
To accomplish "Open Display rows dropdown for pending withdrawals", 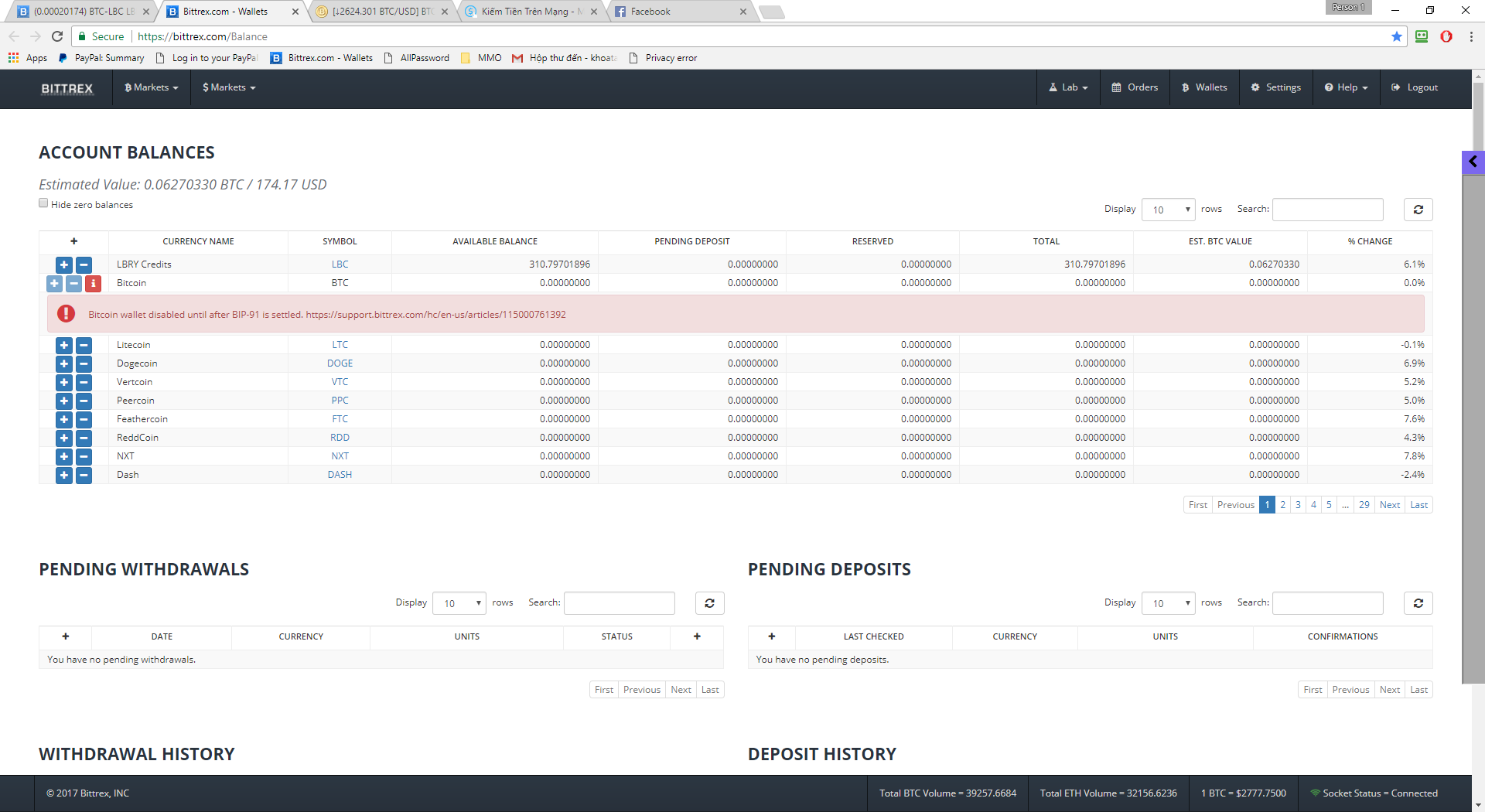I will tap(459, 603).
